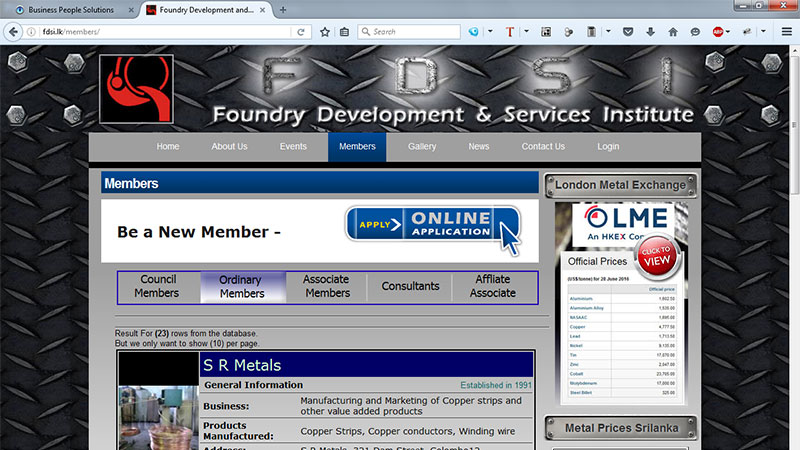Screen dimensions: 800x450
Task: Click the red T extension icon
Action: [x=510, y=32]
